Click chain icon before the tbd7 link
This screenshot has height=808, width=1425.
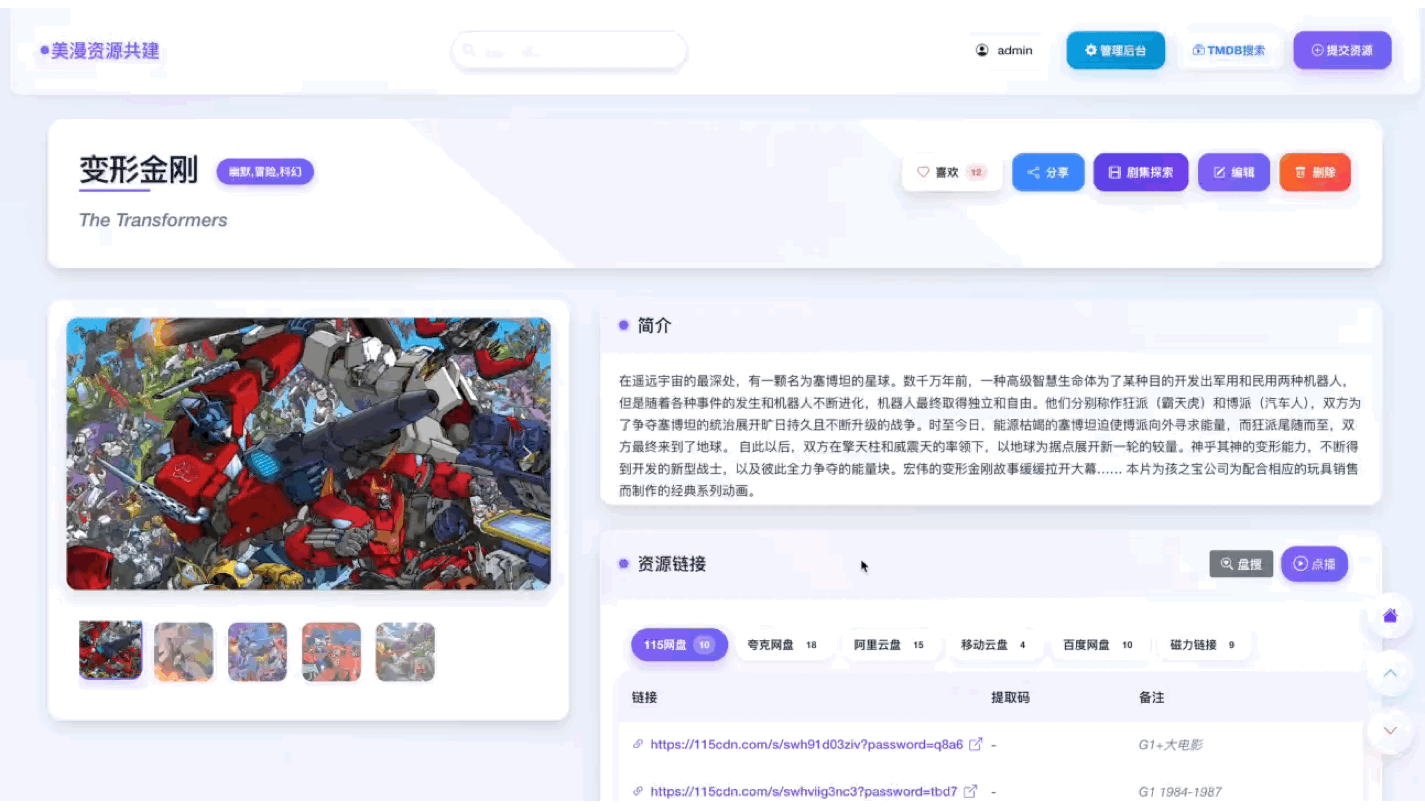[x=638, y=792]
